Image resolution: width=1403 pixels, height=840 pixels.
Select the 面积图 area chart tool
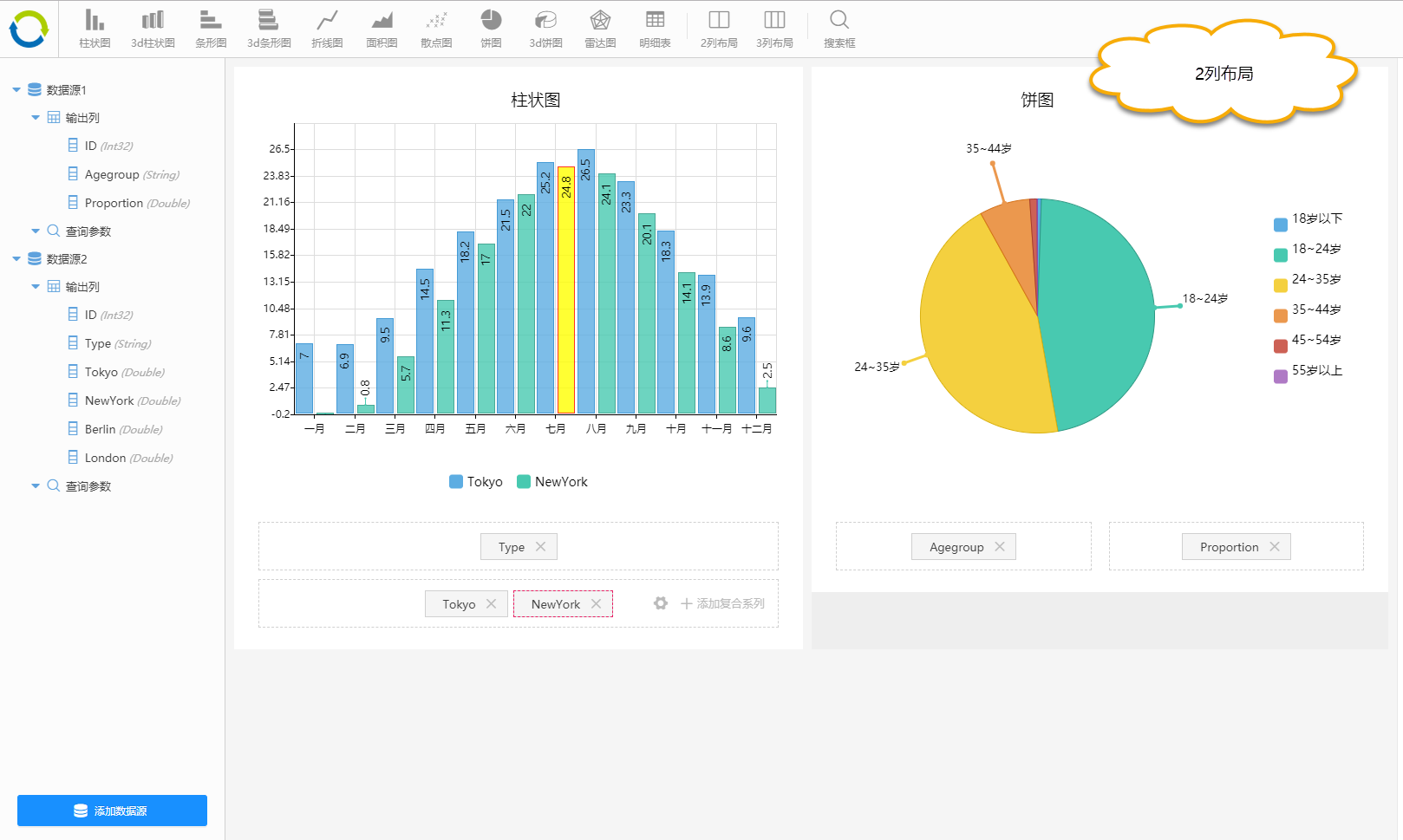click(x=382, y=29)
